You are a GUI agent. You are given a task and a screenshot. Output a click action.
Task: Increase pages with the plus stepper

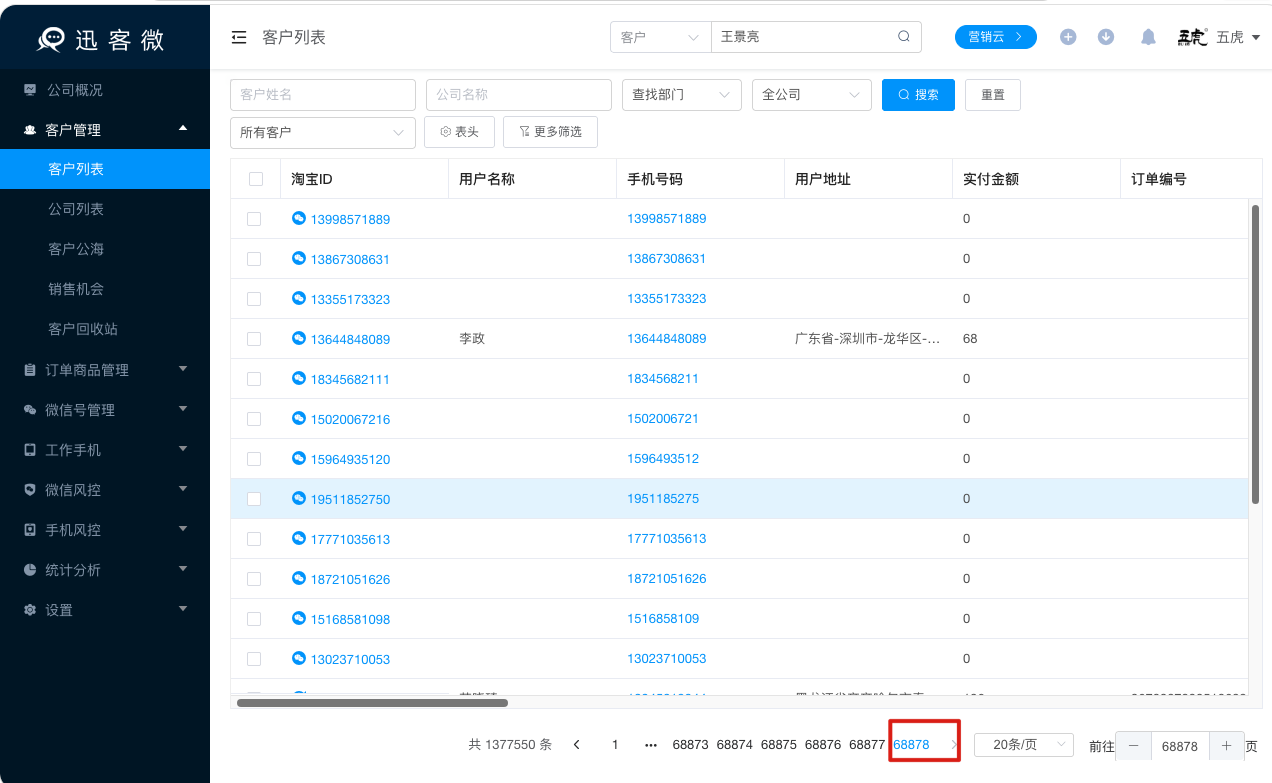1227,745
